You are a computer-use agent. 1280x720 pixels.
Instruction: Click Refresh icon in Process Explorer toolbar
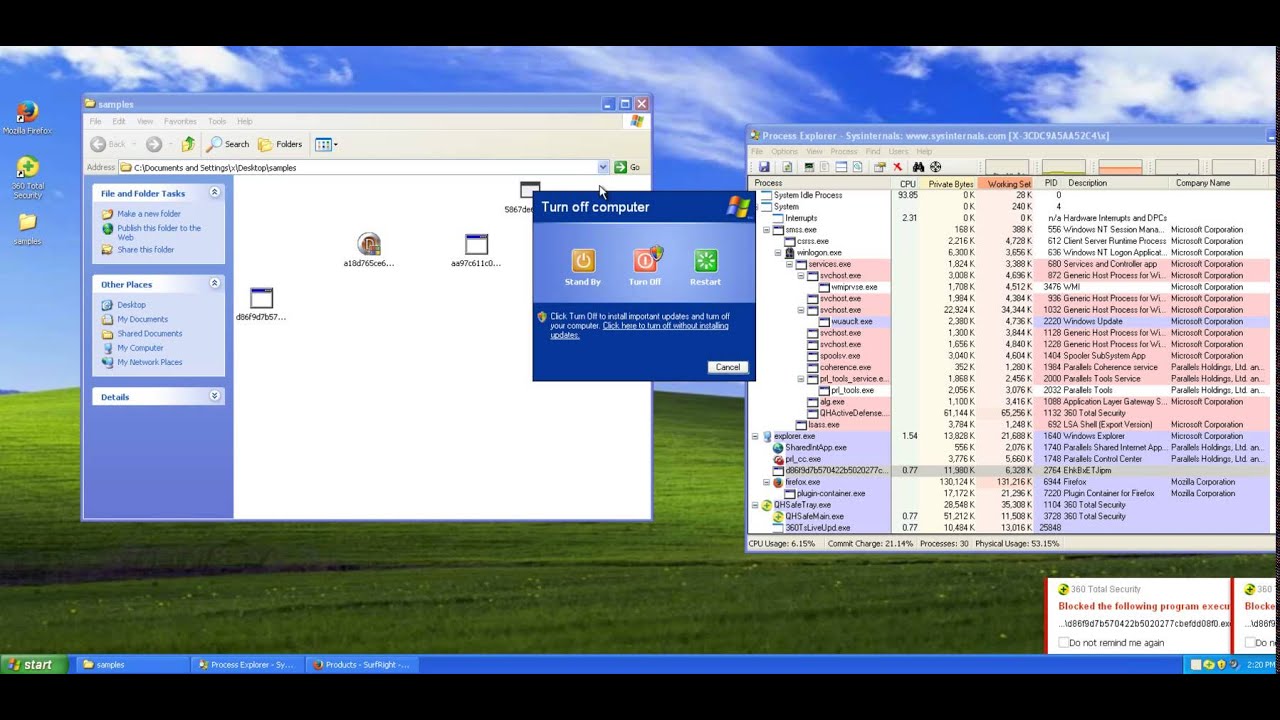point(787,167)
